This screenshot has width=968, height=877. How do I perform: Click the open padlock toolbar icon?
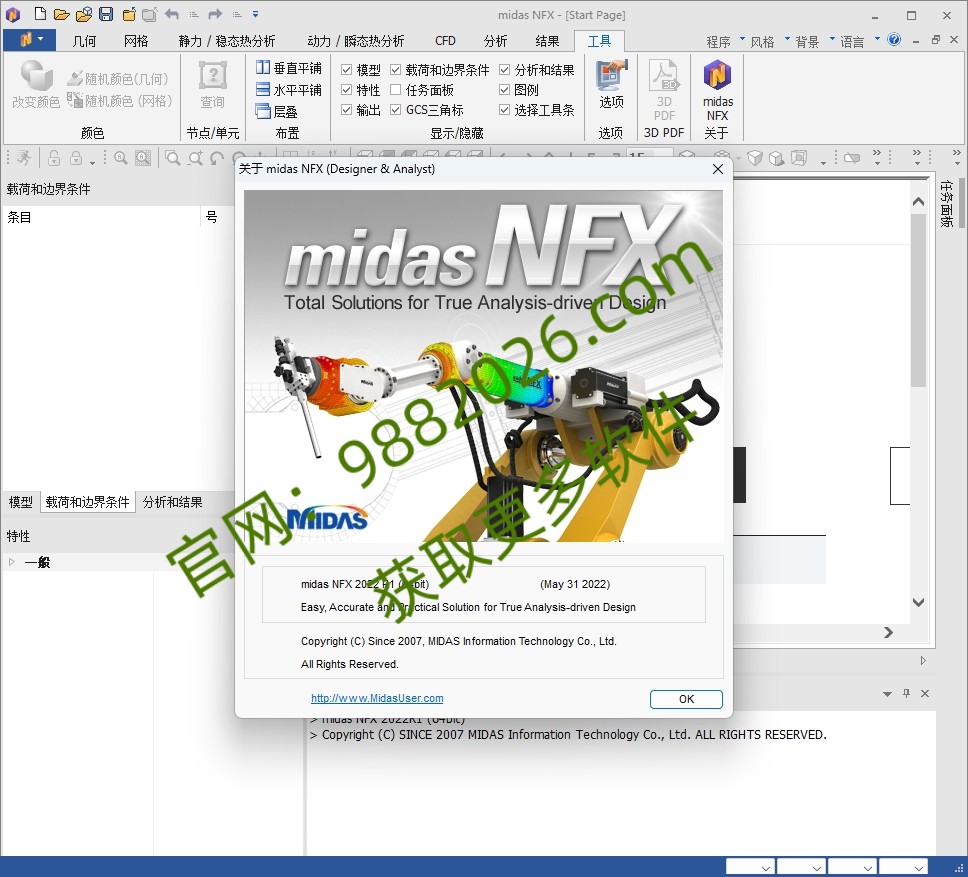click(x=54, y=158)
